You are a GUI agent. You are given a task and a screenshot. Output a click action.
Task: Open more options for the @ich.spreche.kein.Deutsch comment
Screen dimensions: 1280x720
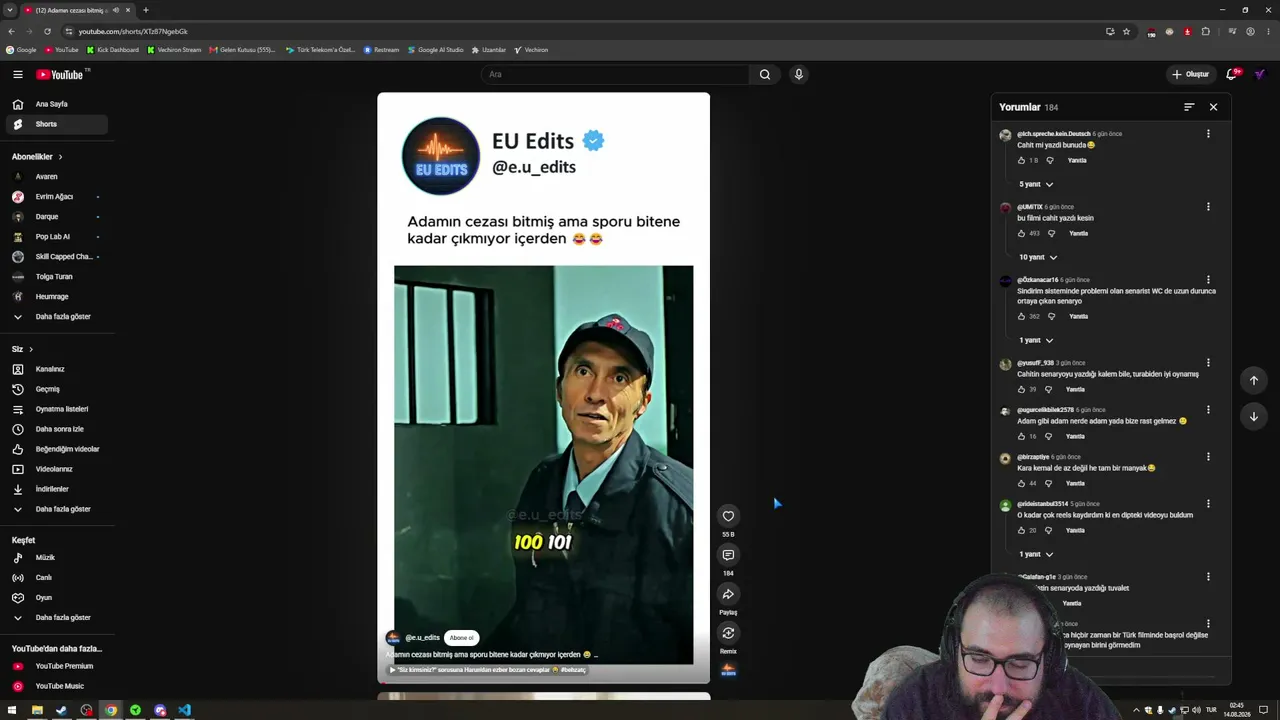point(1208,134)
